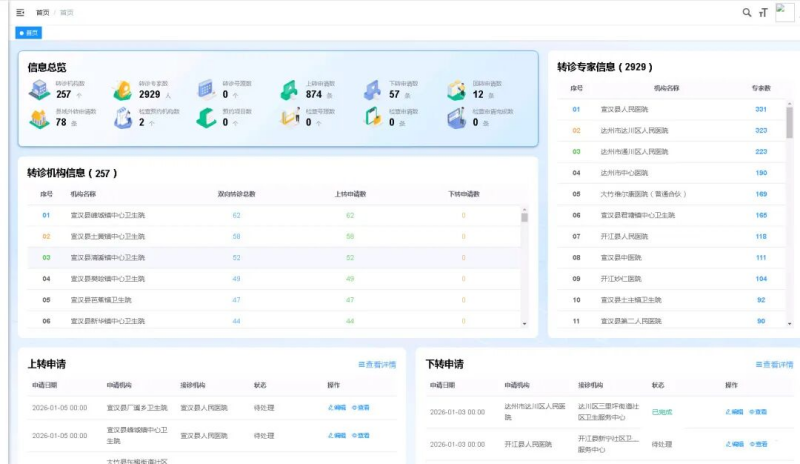Click the user avatar in top right

pos(785,12)
